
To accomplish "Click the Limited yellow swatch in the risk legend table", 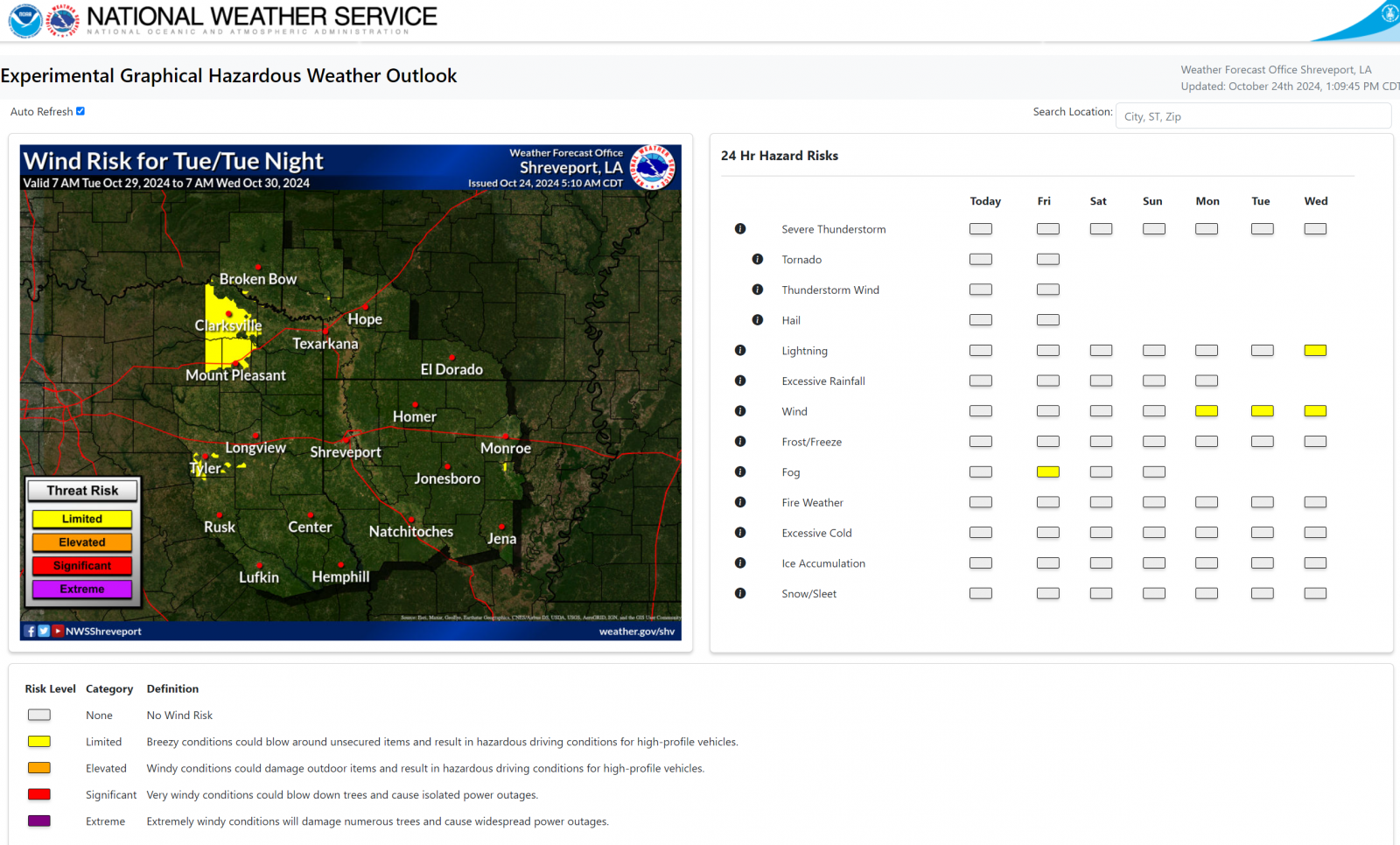I will click(39, 742).
